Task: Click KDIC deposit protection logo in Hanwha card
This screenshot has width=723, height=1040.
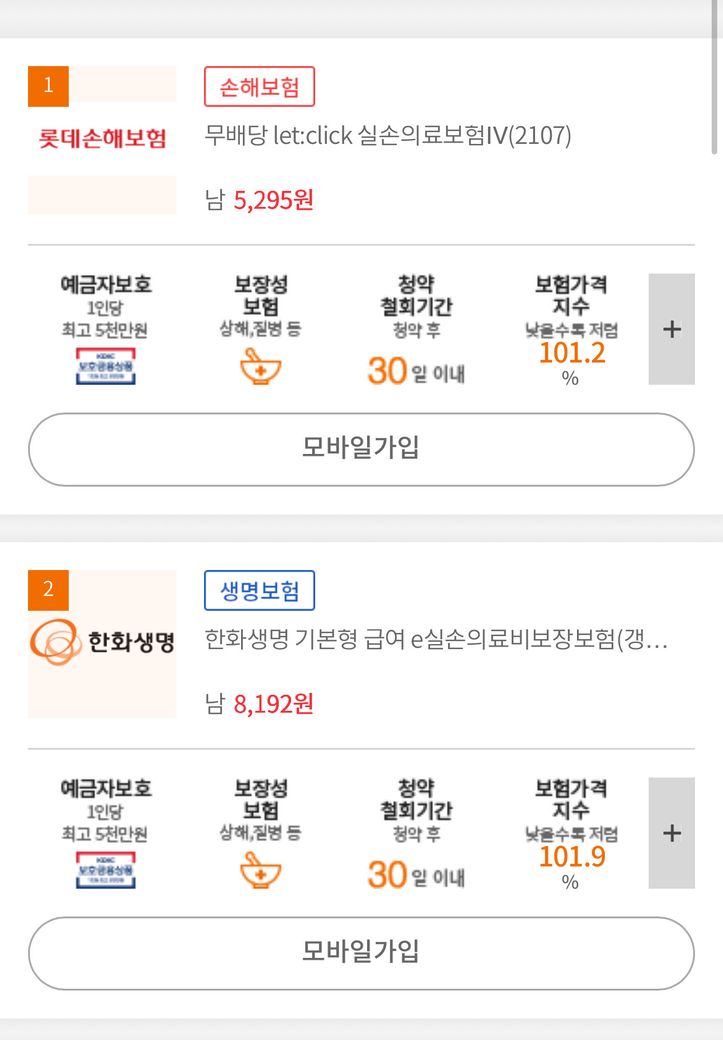Action: click(106, 870)
